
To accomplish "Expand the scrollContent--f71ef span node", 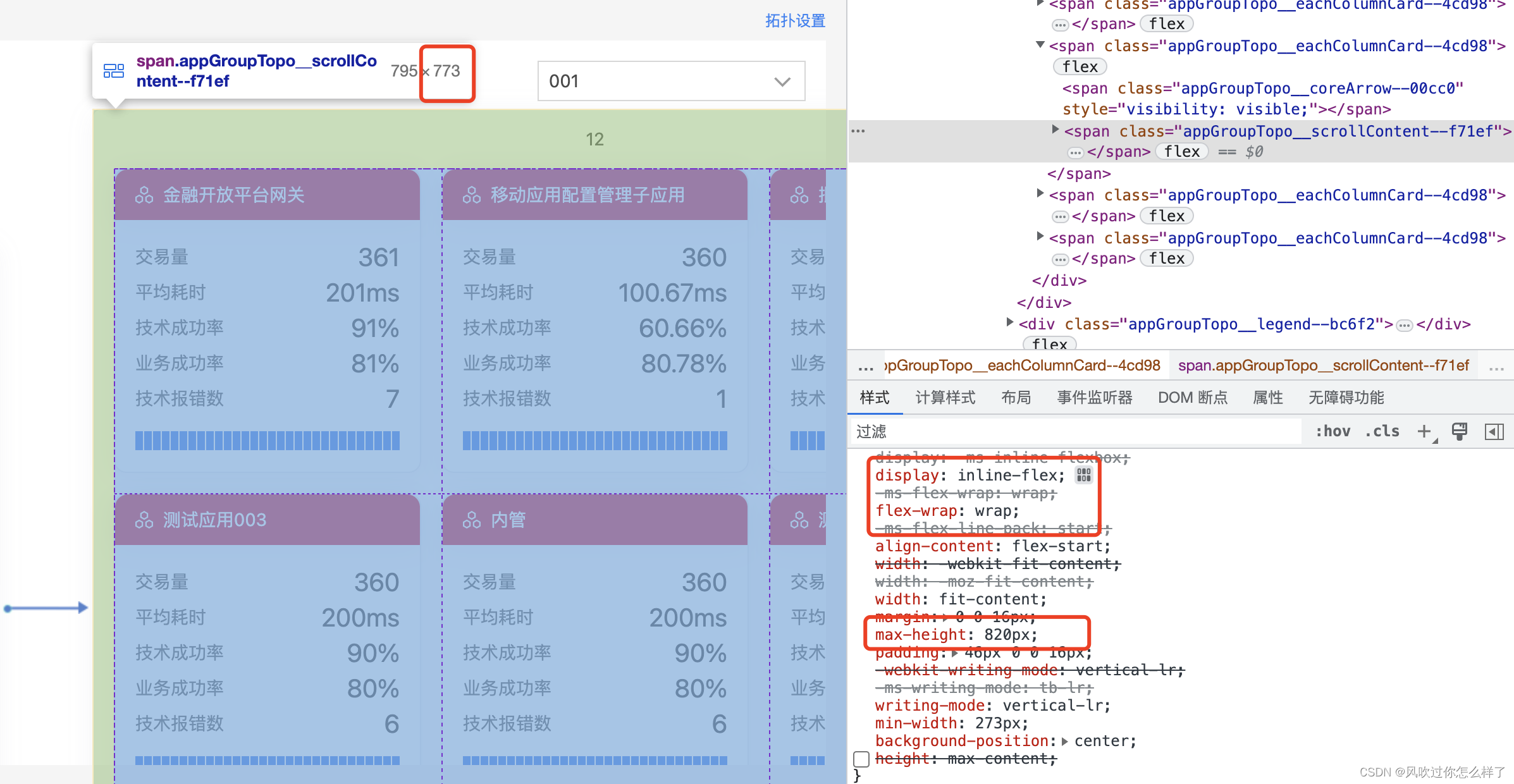I will 1055,130.
